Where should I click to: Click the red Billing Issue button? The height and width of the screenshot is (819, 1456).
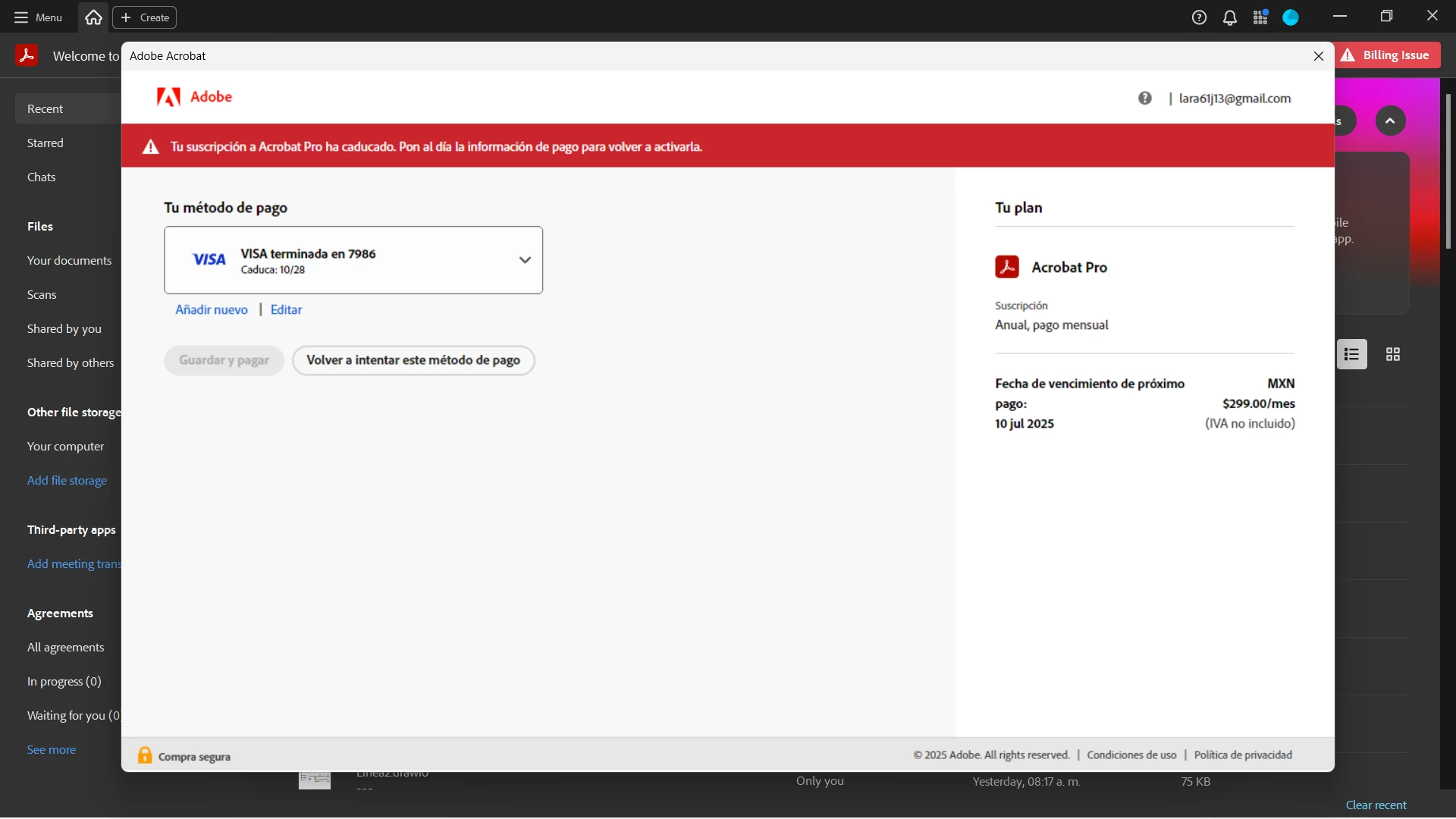coord(1386,55)
